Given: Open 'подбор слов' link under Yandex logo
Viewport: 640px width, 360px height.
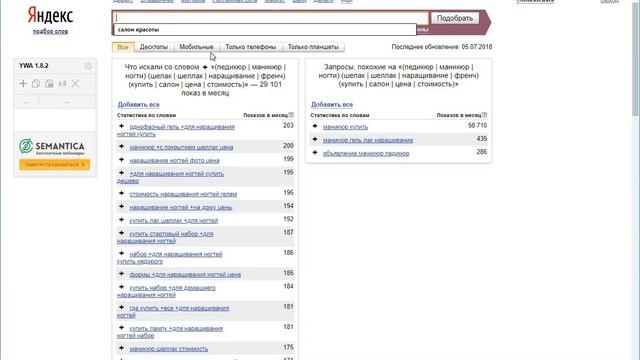Looking at the screenshot, I should [50, 31].
